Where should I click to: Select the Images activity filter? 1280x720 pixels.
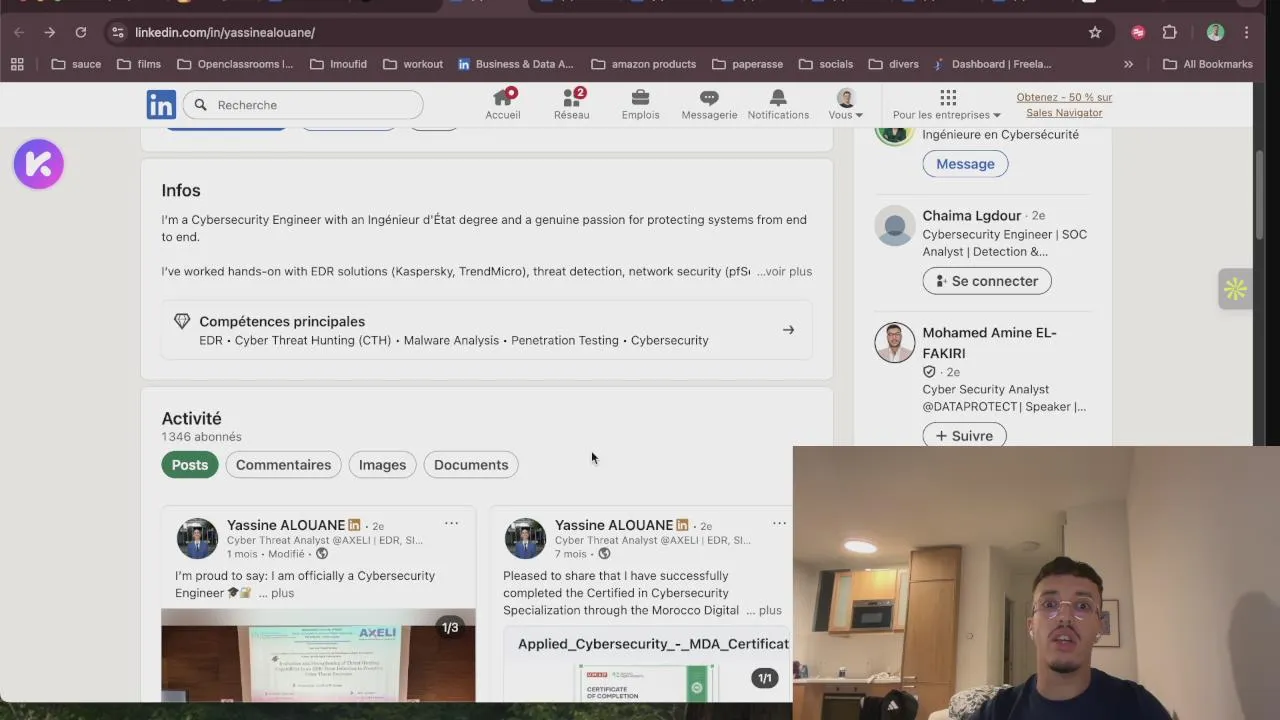pyautogui.click(x=382, y=465)
